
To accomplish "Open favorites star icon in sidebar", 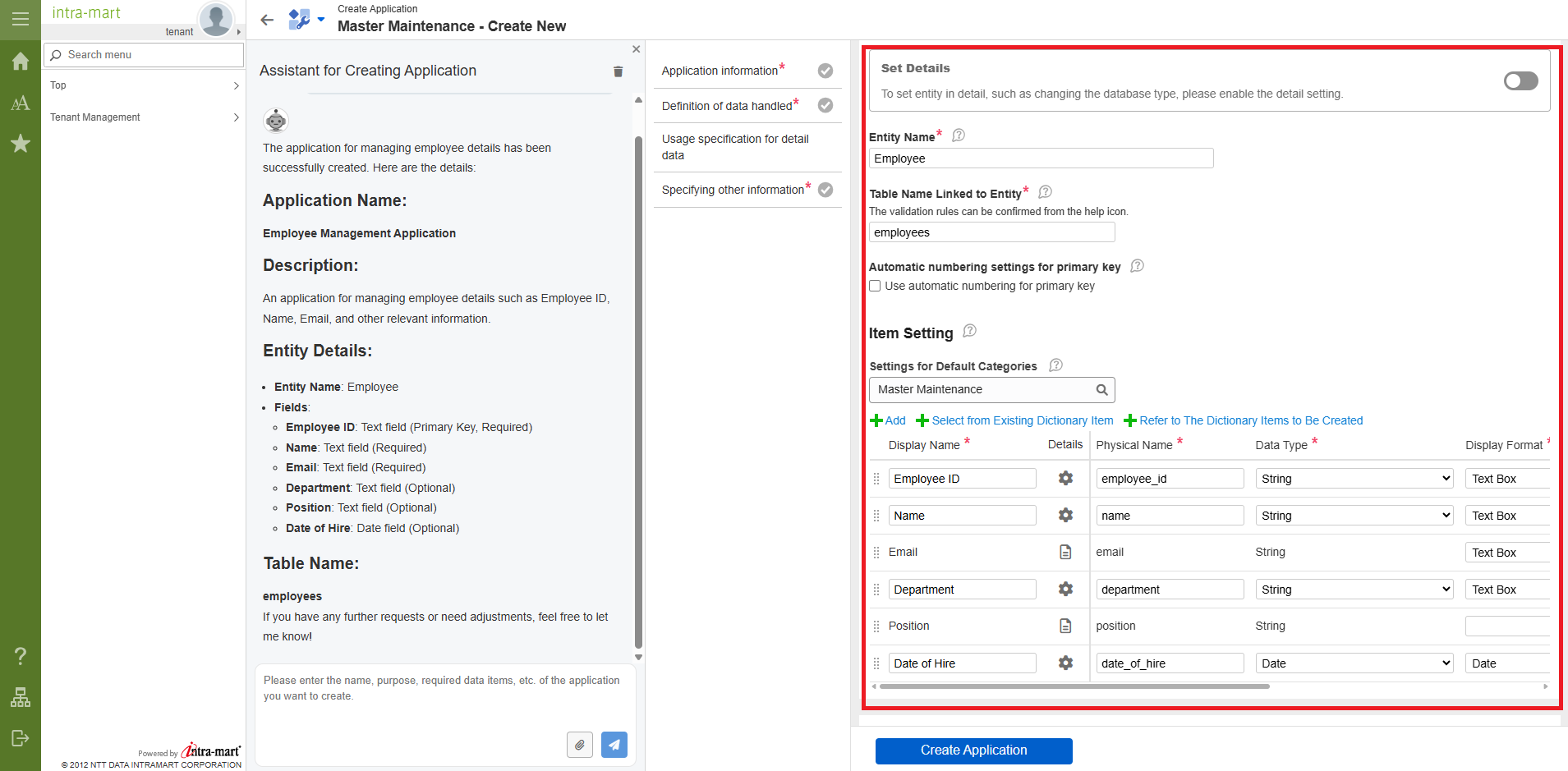I will pos(21,144).
